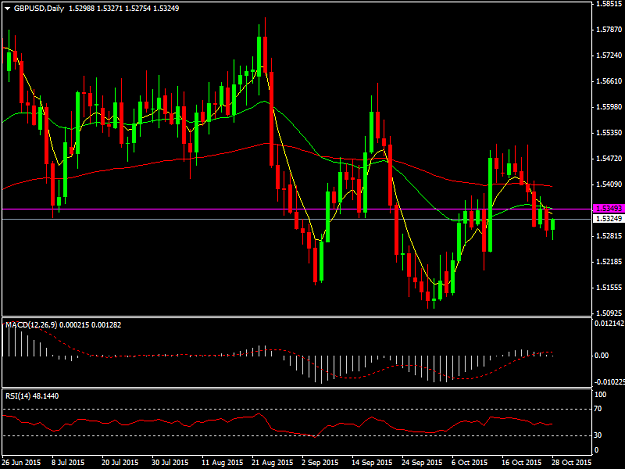This screenshot has width=625, height=469.
Task: Select the 24 Sep 2015 date label
Action: coord(421,462)
